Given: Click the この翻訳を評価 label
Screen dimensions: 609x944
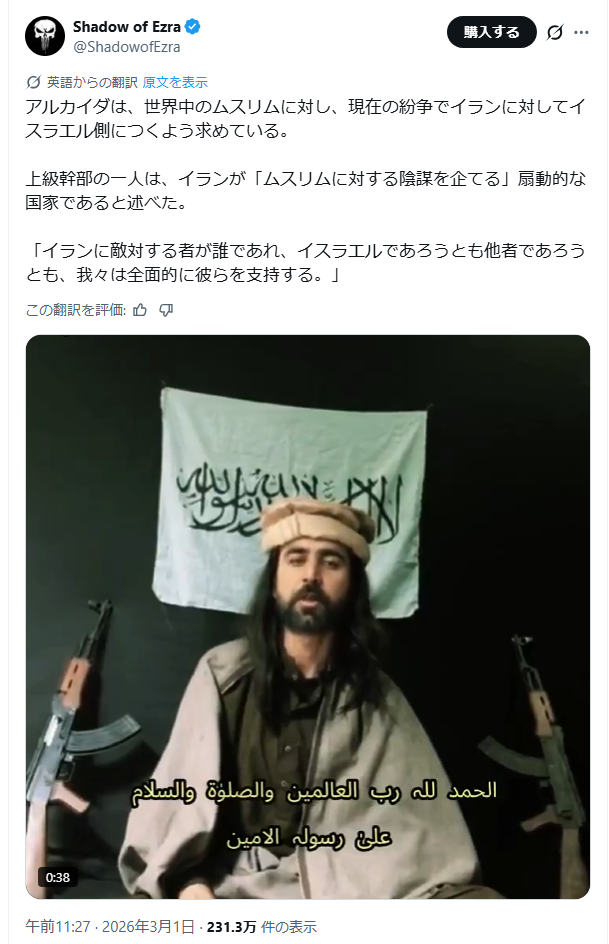Looking at the screenshot, I should coord(76,310).
